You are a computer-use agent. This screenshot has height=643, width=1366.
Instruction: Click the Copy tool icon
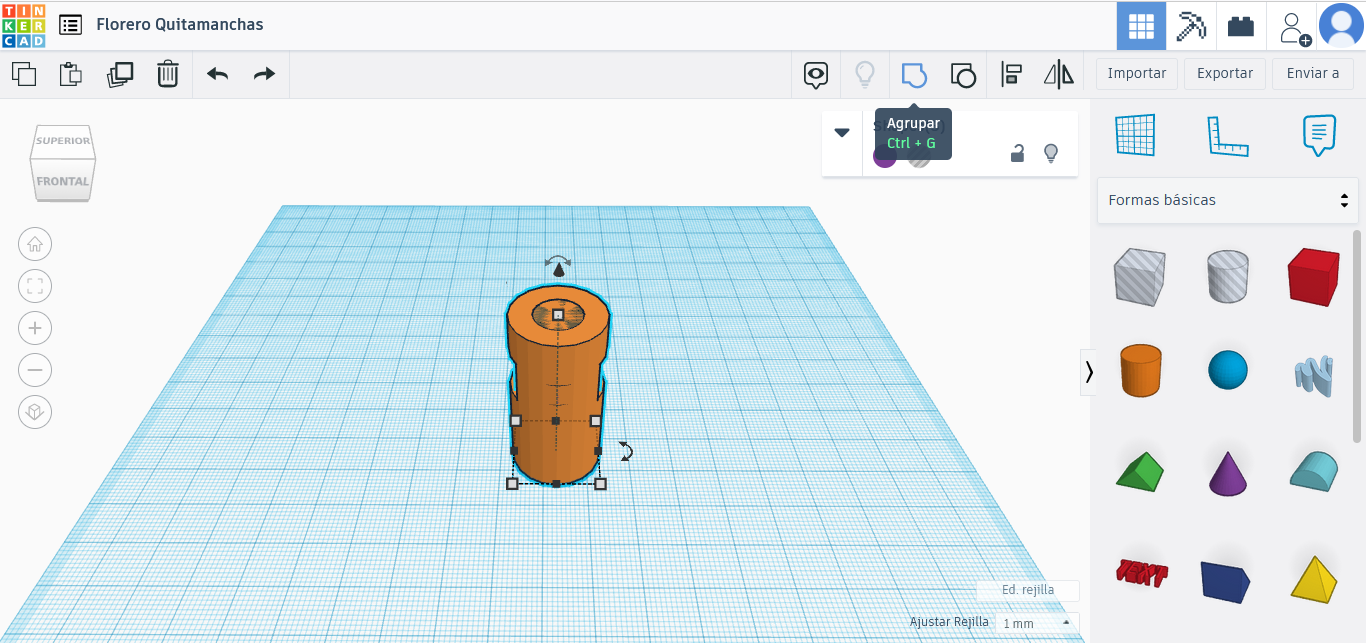[23, 74]
